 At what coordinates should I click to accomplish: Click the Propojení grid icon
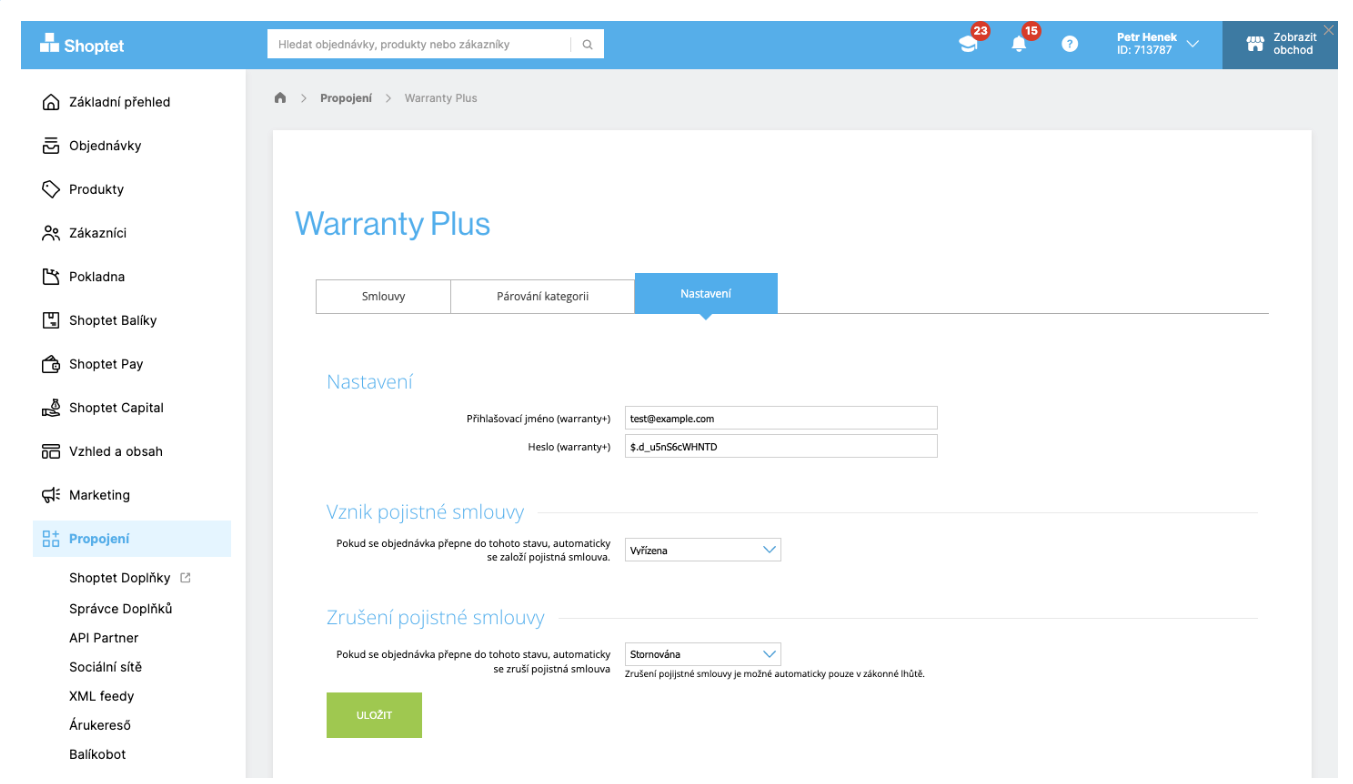click(x=51, y=539)
